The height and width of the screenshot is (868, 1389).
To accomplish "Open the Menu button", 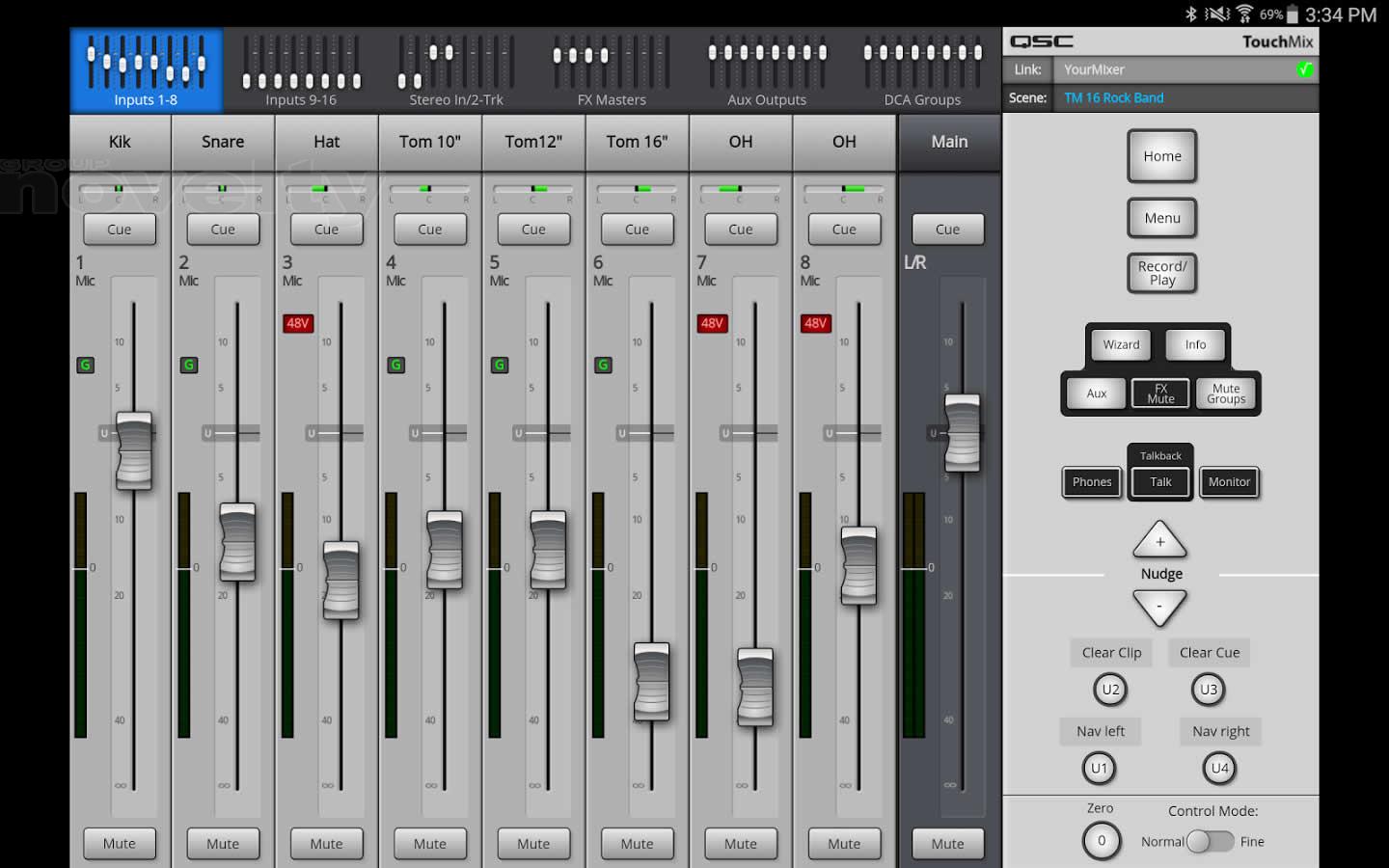I will (x=1161, y=218).
